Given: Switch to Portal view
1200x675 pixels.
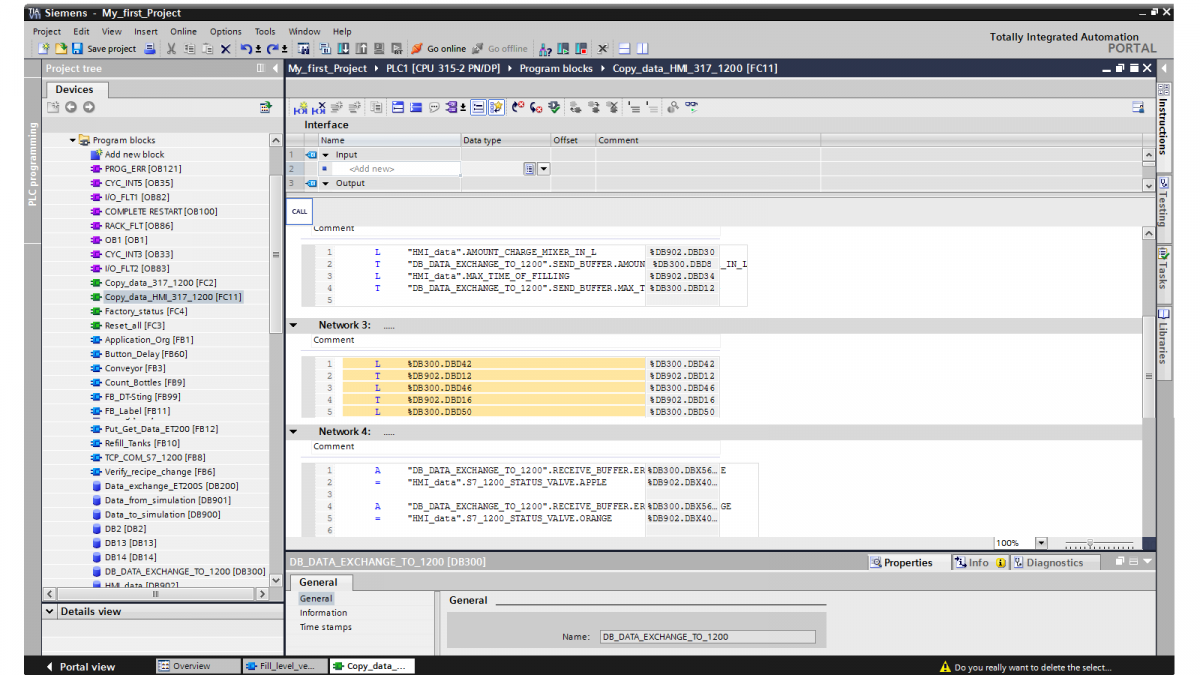Looking at the screenshot, I should pos(80,667).
